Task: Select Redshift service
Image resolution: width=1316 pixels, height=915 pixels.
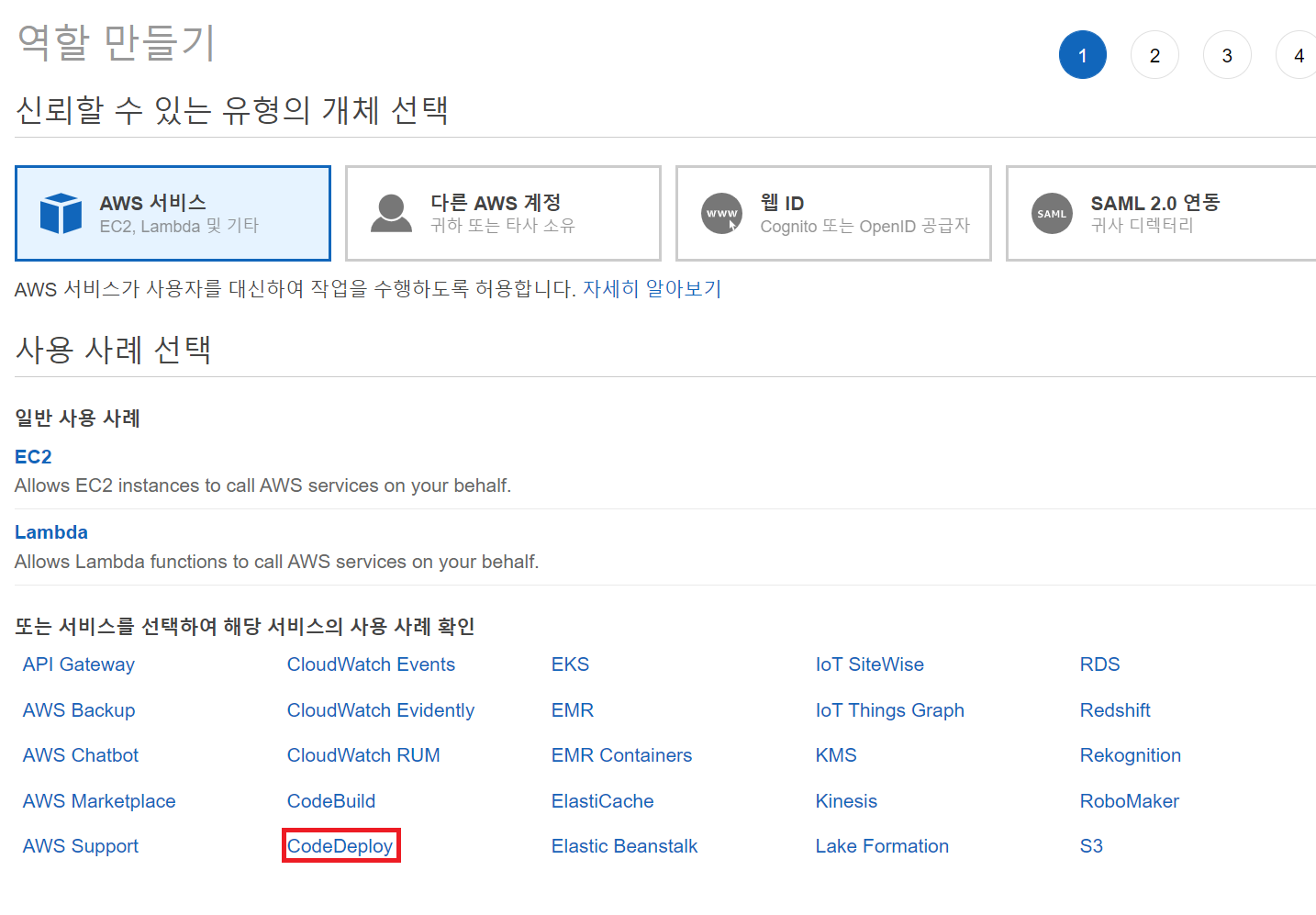Action: [x=1115, y=710]
